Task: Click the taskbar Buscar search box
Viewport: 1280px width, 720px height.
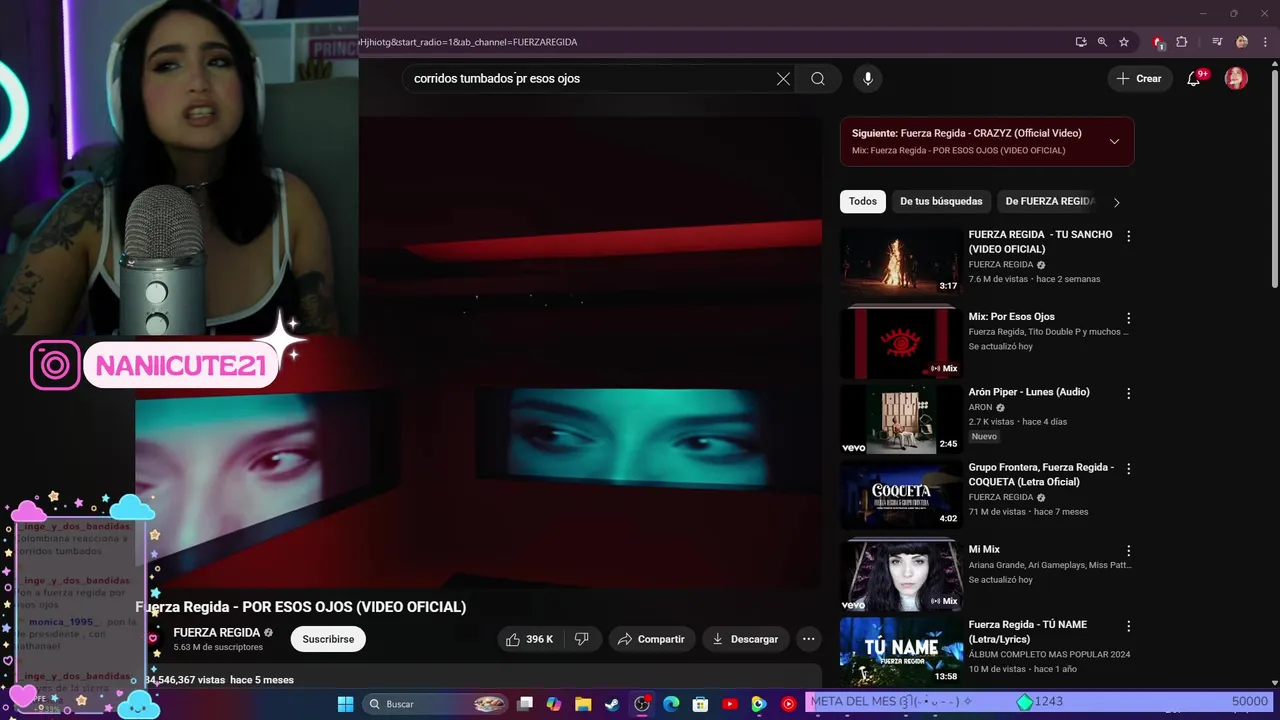Action: [435, 704]
